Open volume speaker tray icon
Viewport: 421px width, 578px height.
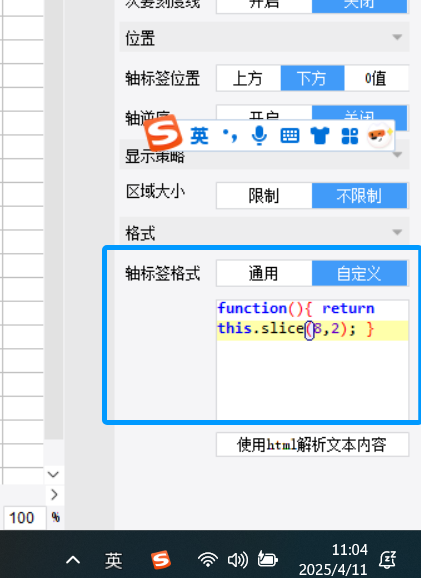tap(237, 560)
